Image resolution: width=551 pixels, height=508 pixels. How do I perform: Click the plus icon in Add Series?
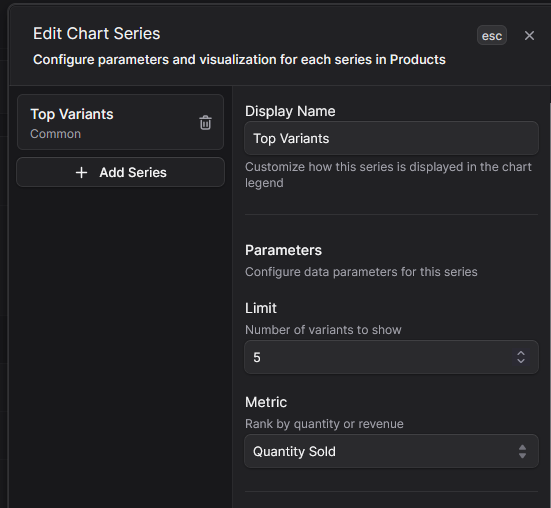[x=82, y=172]
